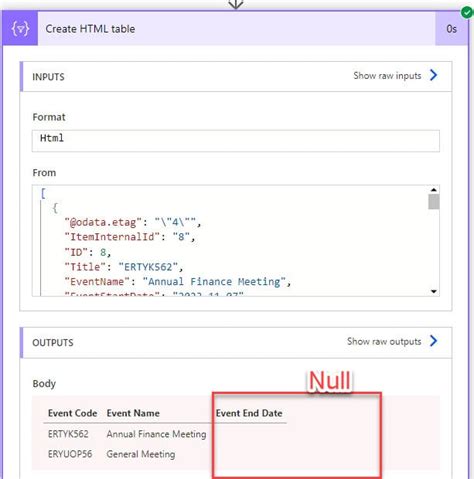Viewport: 474px width, 479px height.
Task: Open the Create HTML table header
Action: coord(236,29)
